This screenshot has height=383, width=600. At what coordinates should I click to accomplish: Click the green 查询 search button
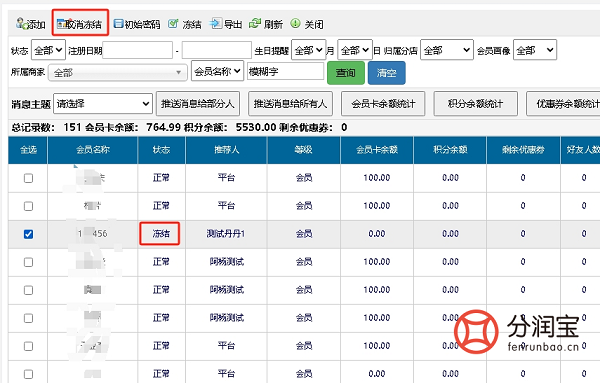[346, 73]
